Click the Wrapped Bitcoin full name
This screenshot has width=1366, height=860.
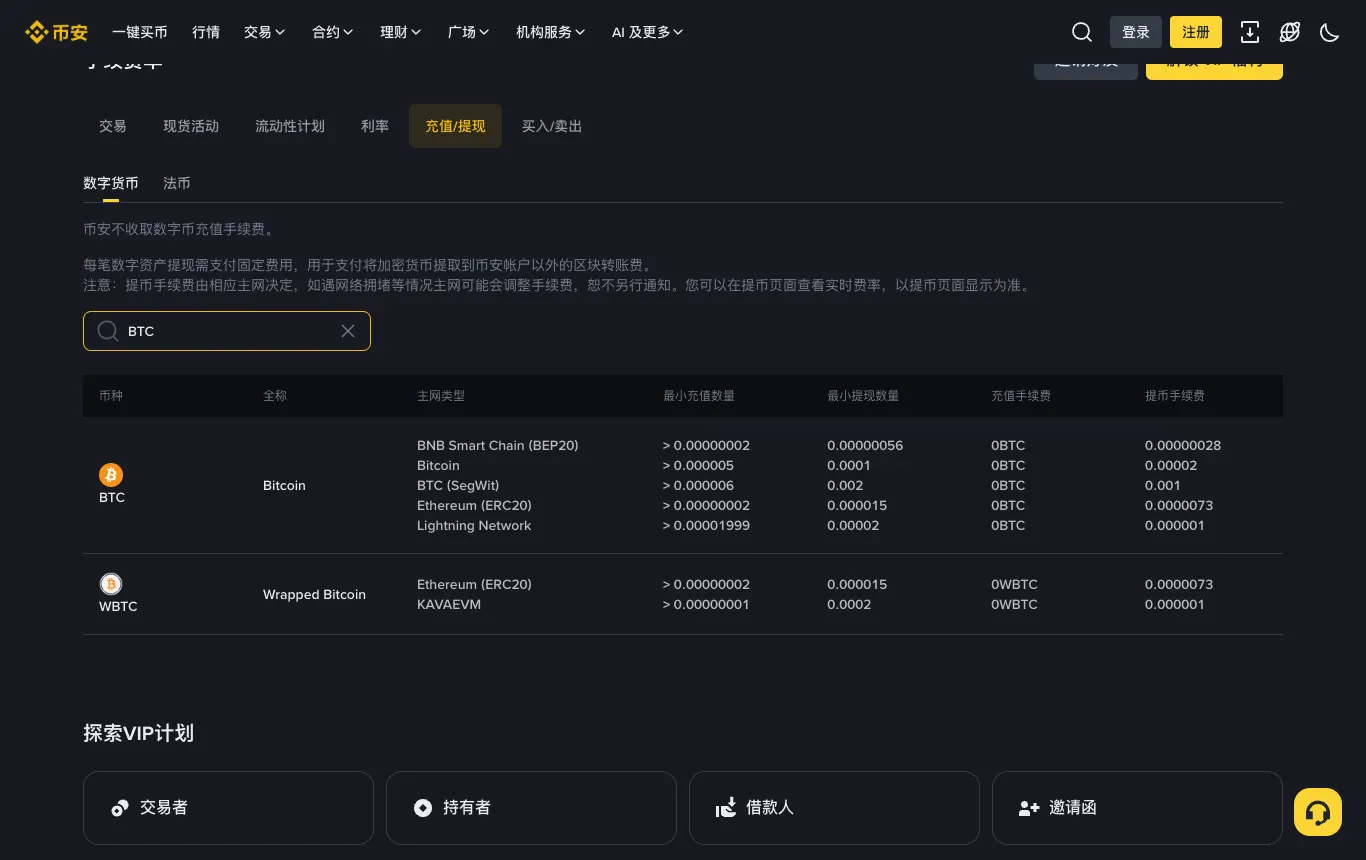click(x=314, y=594)
